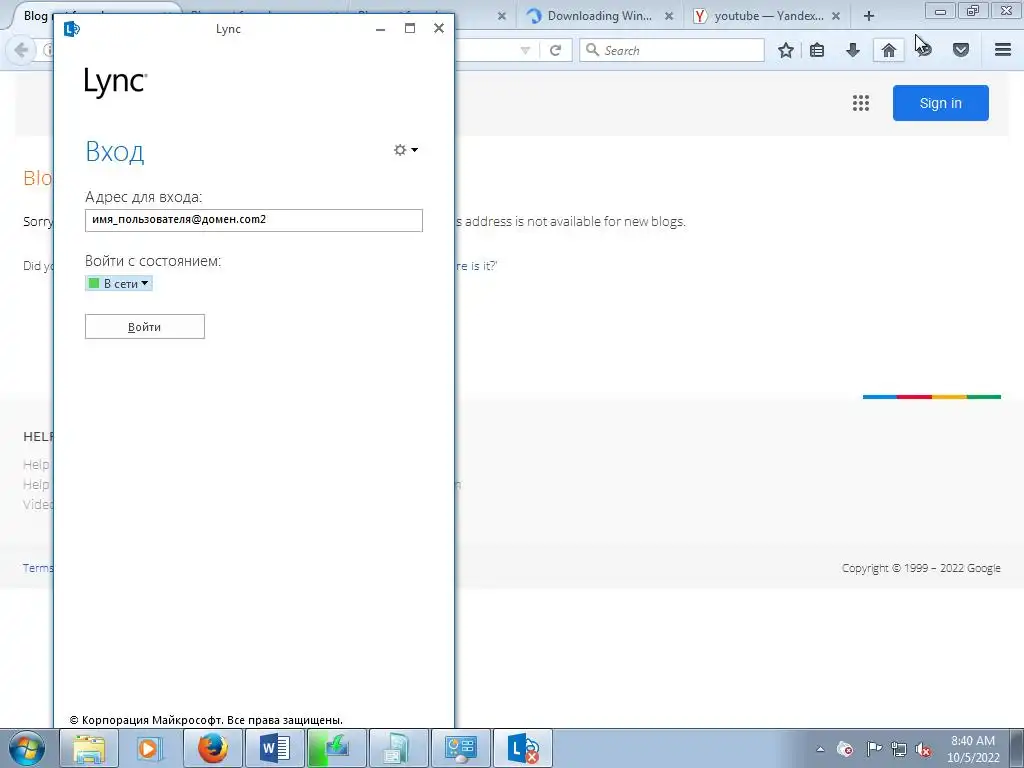Click the Action Center flag icon
The width and height of the screenshot is (1024, 768).
point(873,749)
